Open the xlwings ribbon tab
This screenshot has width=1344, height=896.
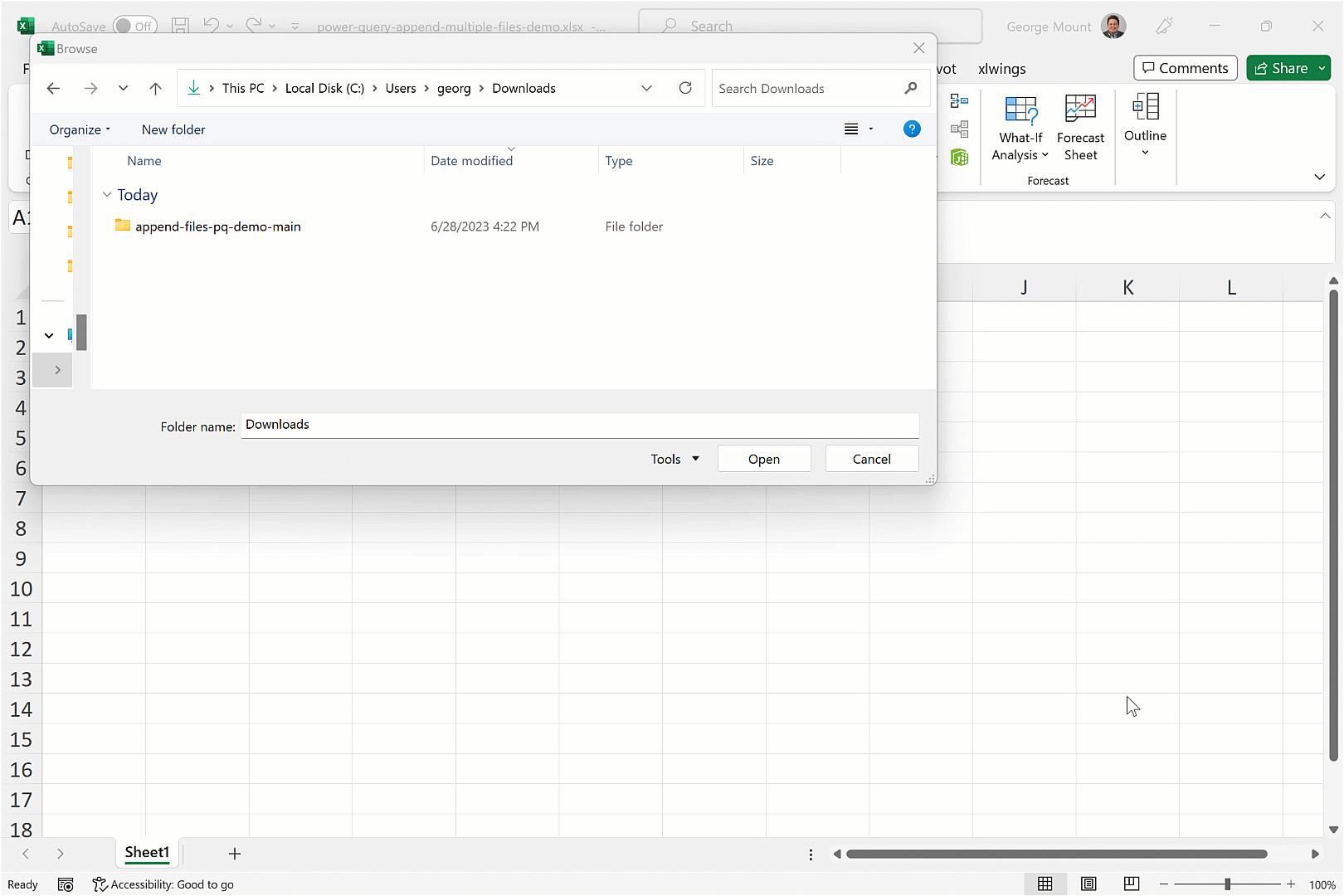point(1001,69)
